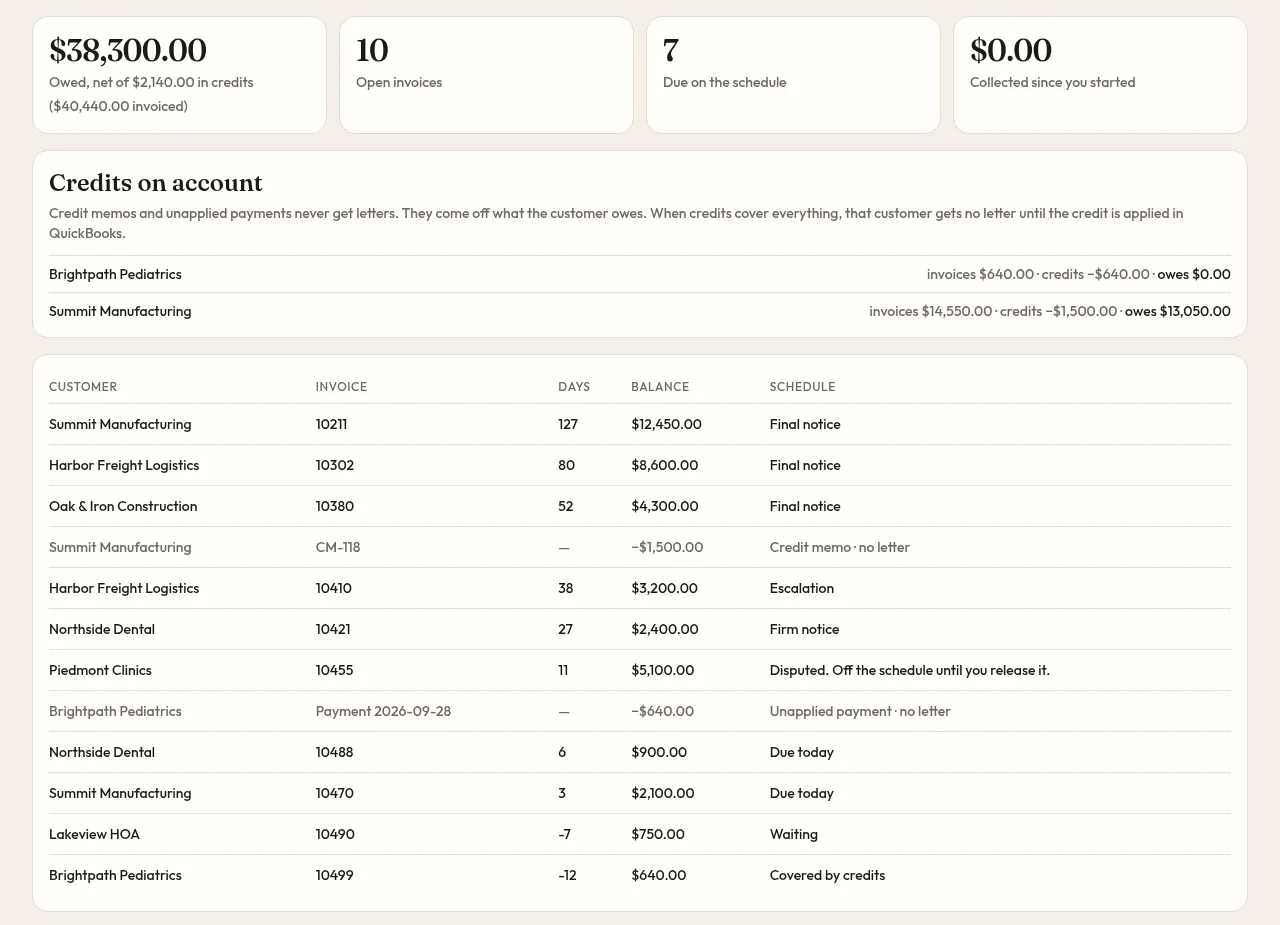Click the DAYS column header
1280x925 pixels.
click(574, 387)
